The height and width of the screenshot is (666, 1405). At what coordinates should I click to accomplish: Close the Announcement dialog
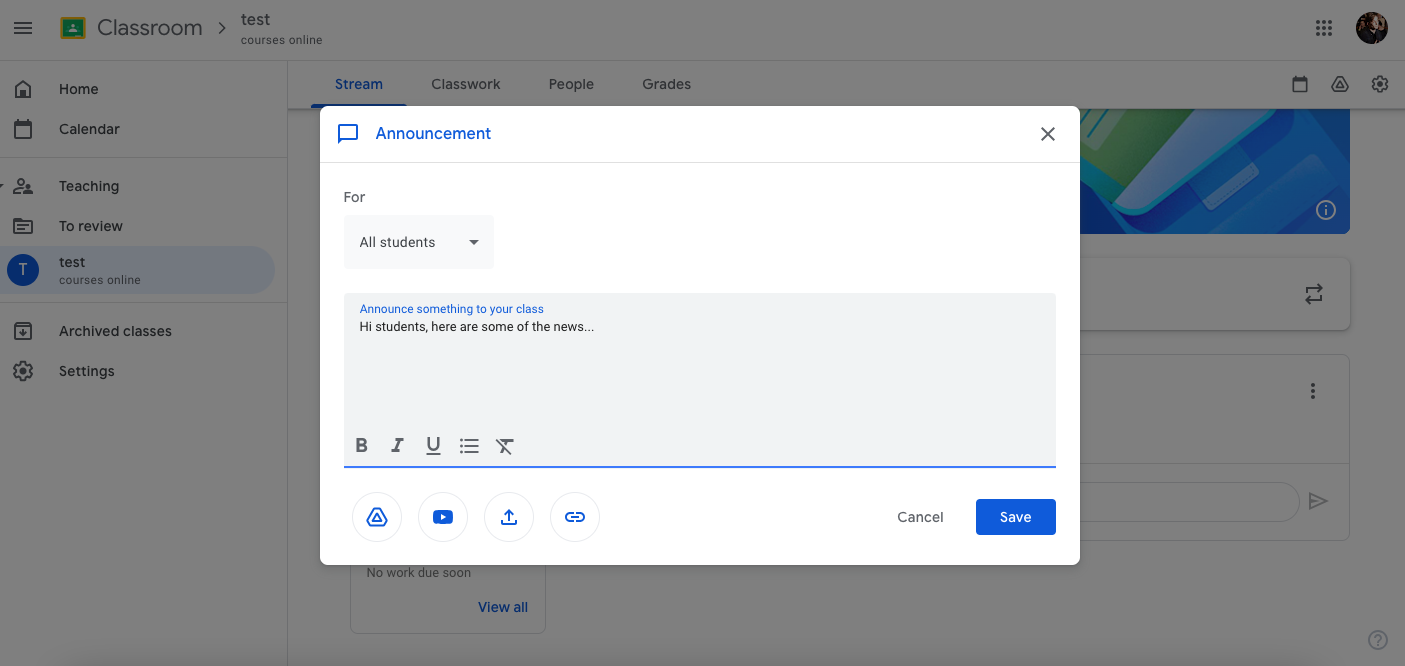(x=1048, y=134)
